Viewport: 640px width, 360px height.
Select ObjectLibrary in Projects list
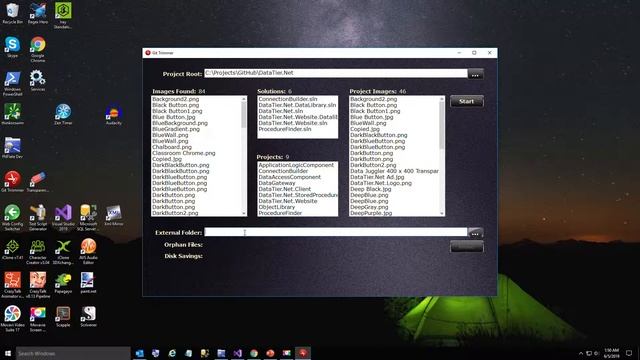point(277,207)
